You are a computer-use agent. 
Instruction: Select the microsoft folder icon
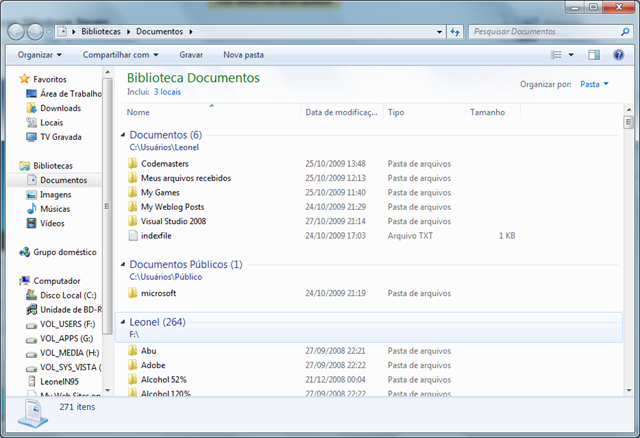coord(133,293)
